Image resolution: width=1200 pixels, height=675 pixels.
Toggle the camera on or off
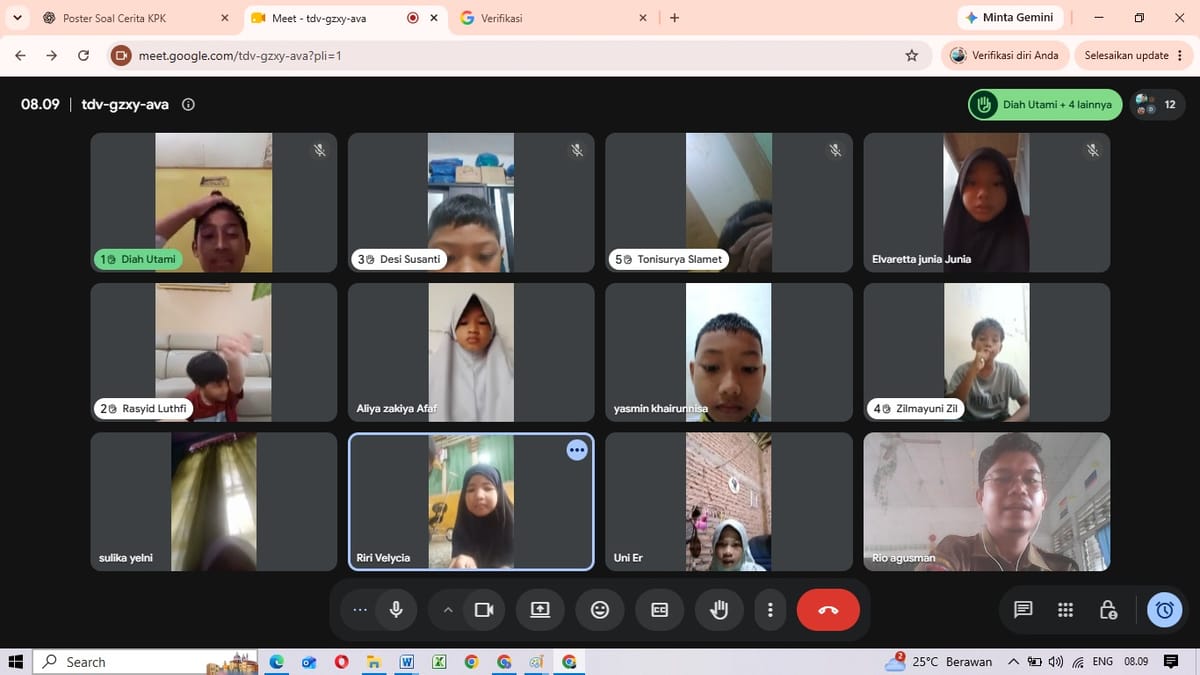(x=484, y=609)
